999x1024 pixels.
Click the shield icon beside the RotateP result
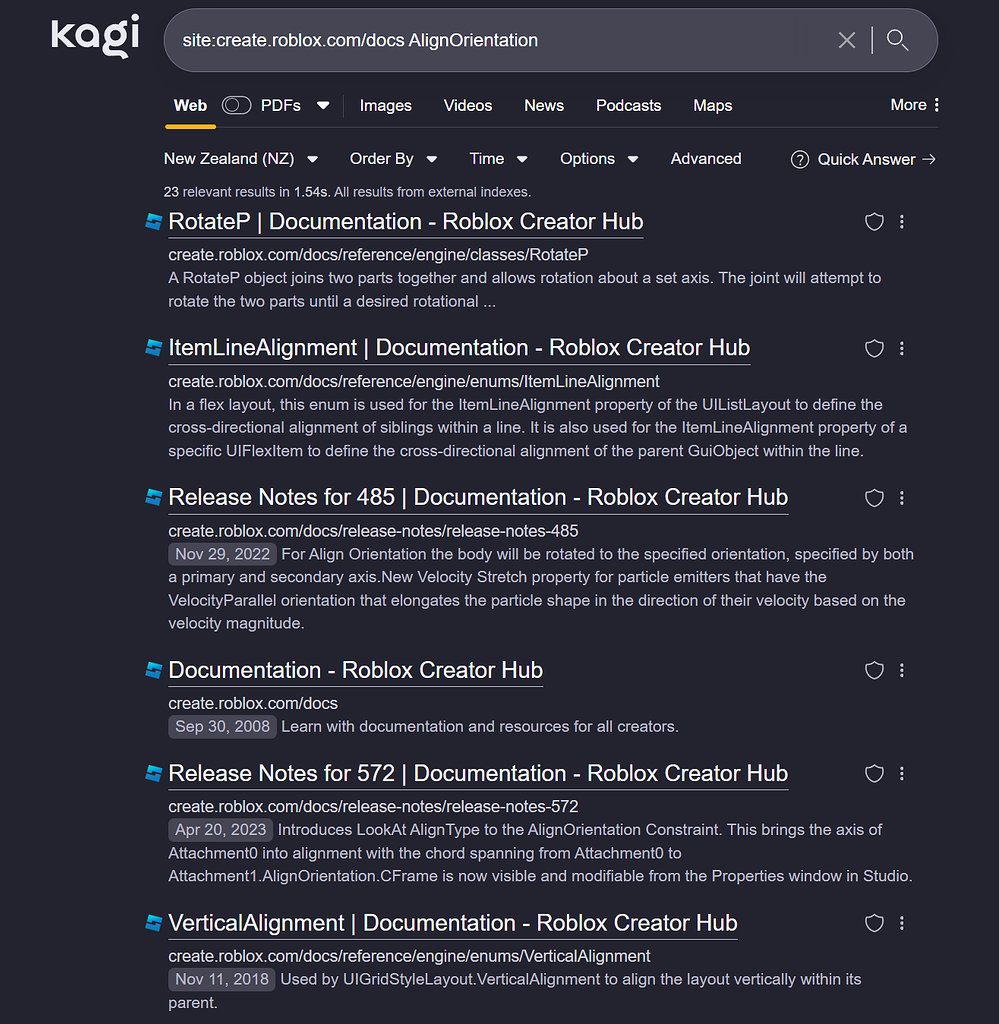[874, 222]
